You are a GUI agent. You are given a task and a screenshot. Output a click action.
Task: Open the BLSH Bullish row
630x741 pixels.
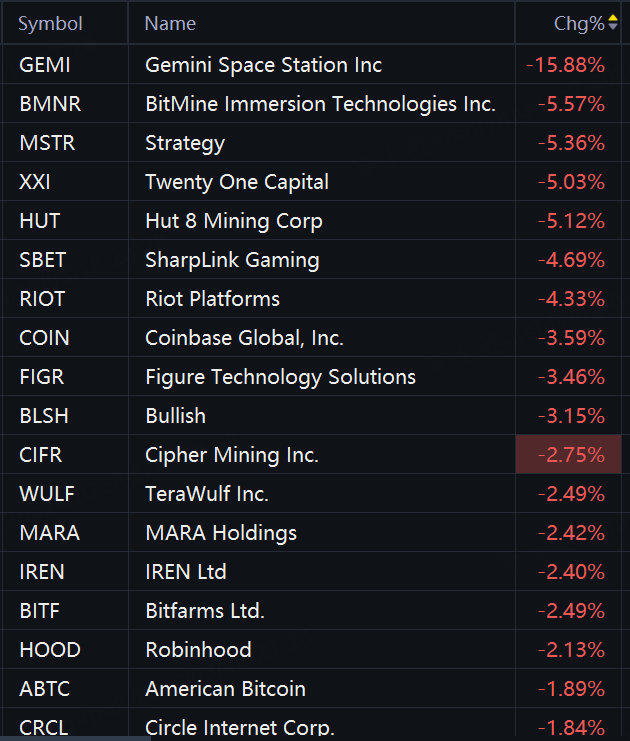click(x=175, y=416)
